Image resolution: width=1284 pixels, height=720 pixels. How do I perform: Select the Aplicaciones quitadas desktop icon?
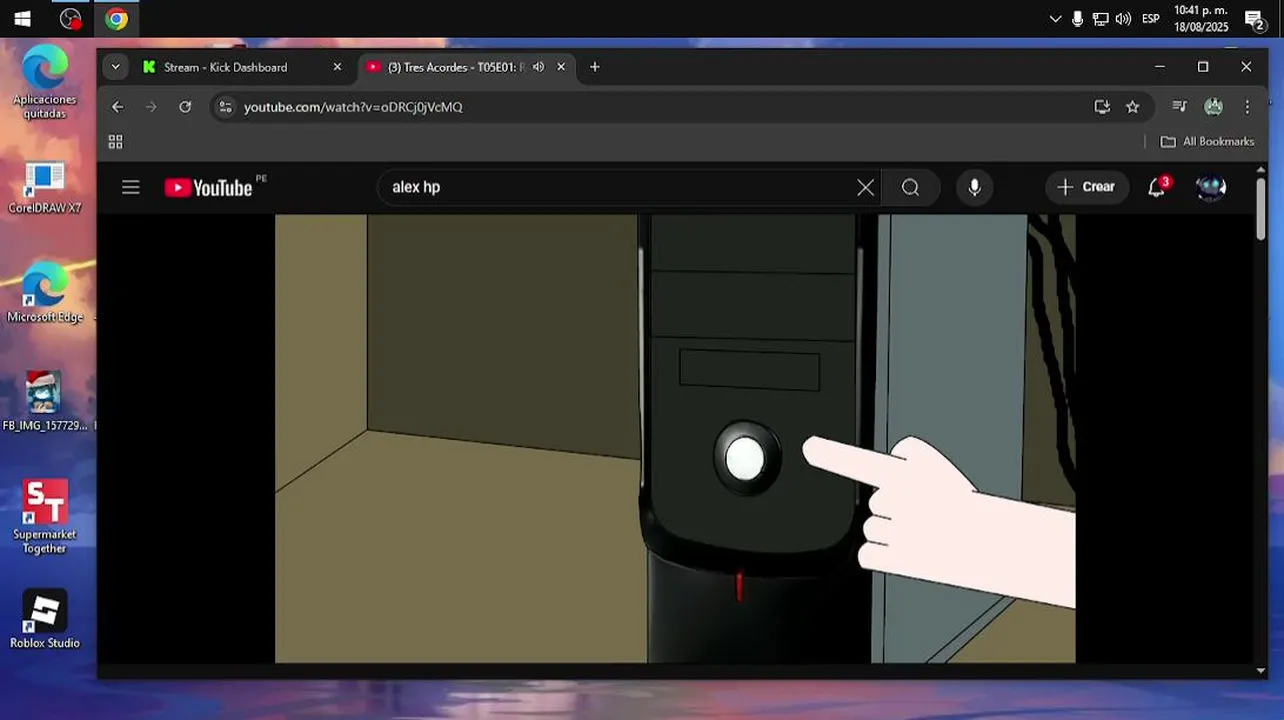(45, 83)
